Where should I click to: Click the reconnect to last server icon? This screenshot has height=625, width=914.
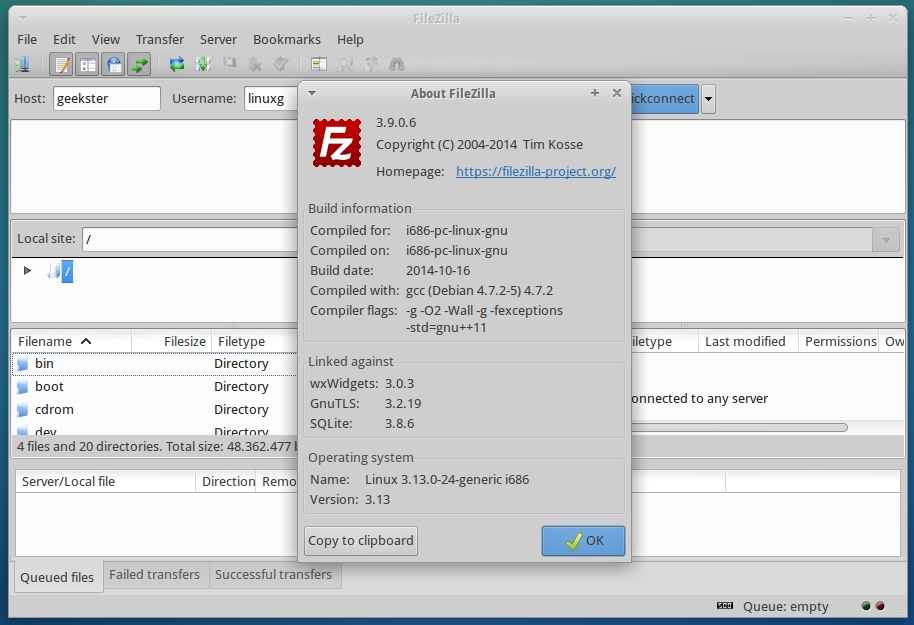tap(281, 64)
